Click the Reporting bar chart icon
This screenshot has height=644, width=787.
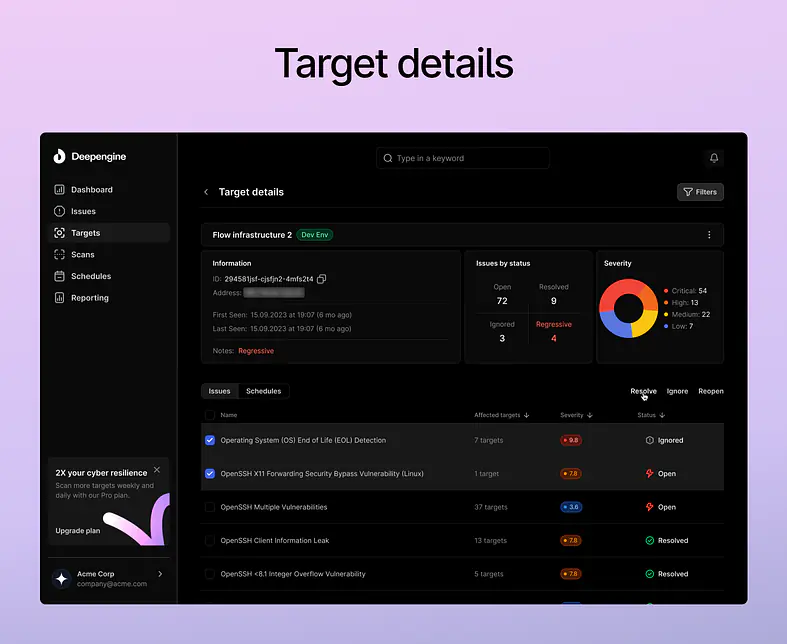pos(59,298)
